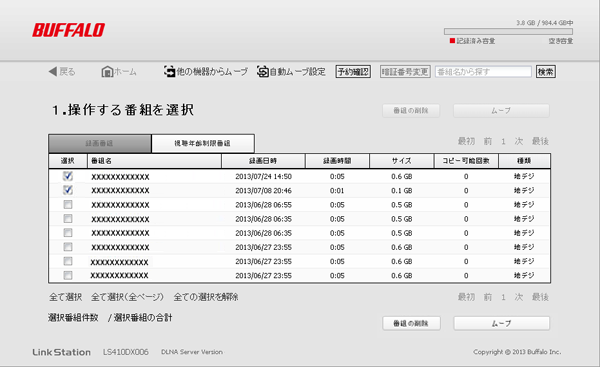Switch to the 視聴年齢制限番組 tab
The width and height of the screenshot is (600, 367).
(x=203, y=144)
